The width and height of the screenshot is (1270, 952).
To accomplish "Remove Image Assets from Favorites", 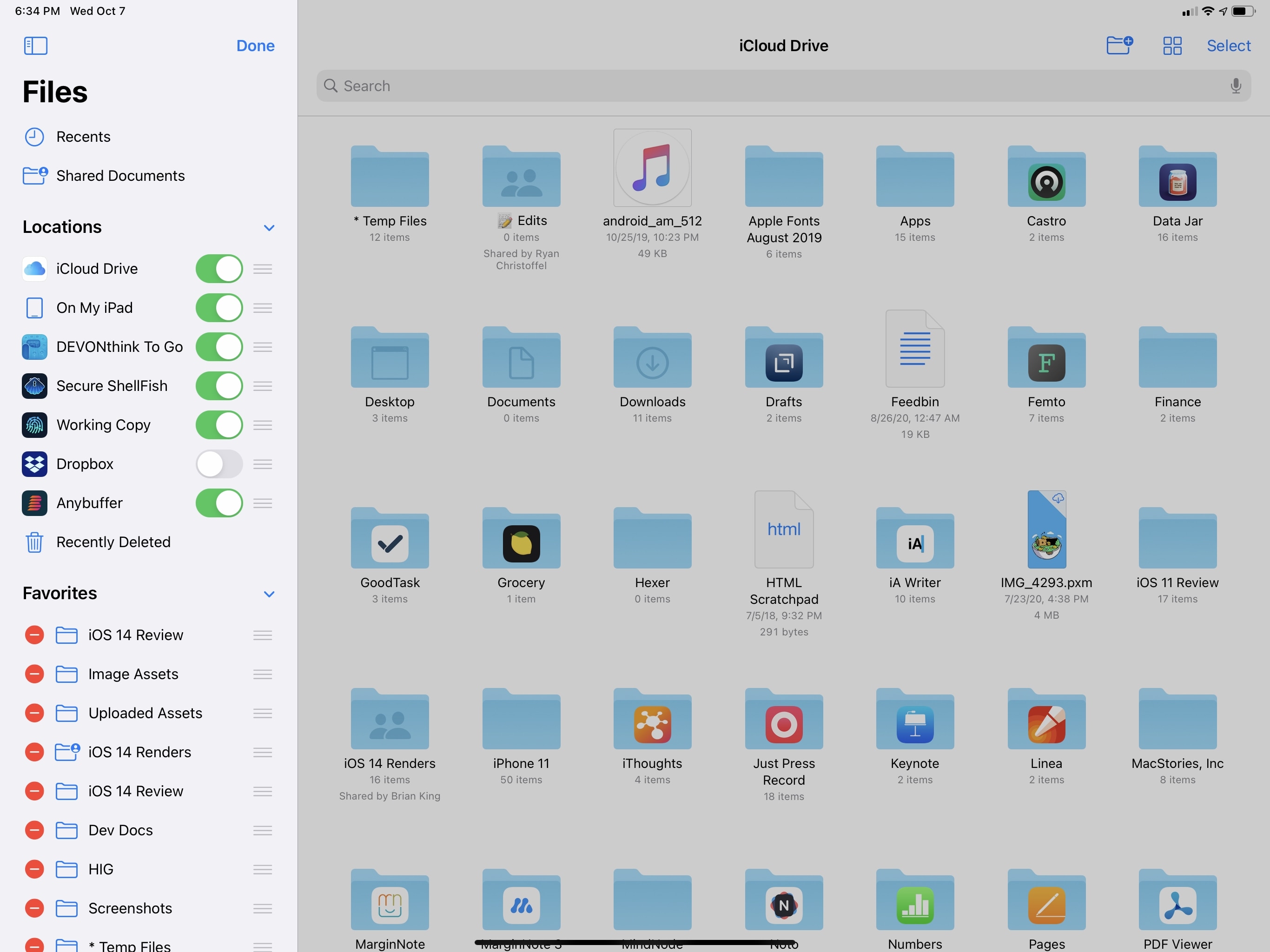I will tap(34, 674).
